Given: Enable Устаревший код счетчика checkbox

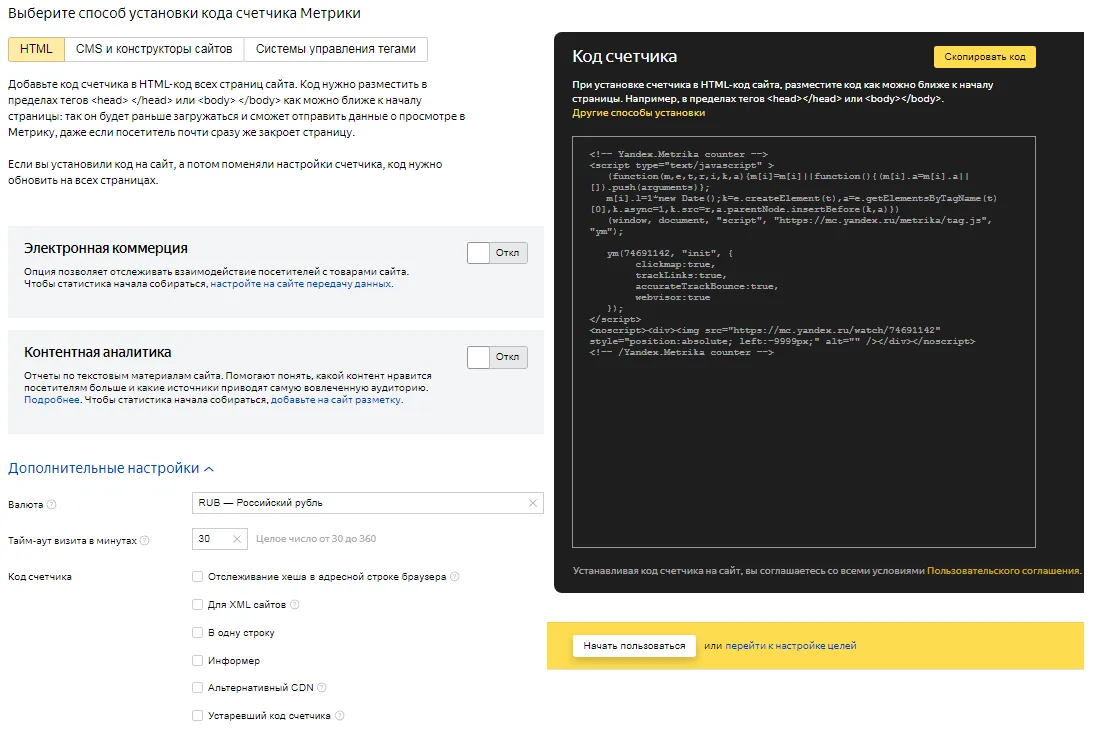Looking at the screenshot, I should (197, 716).
